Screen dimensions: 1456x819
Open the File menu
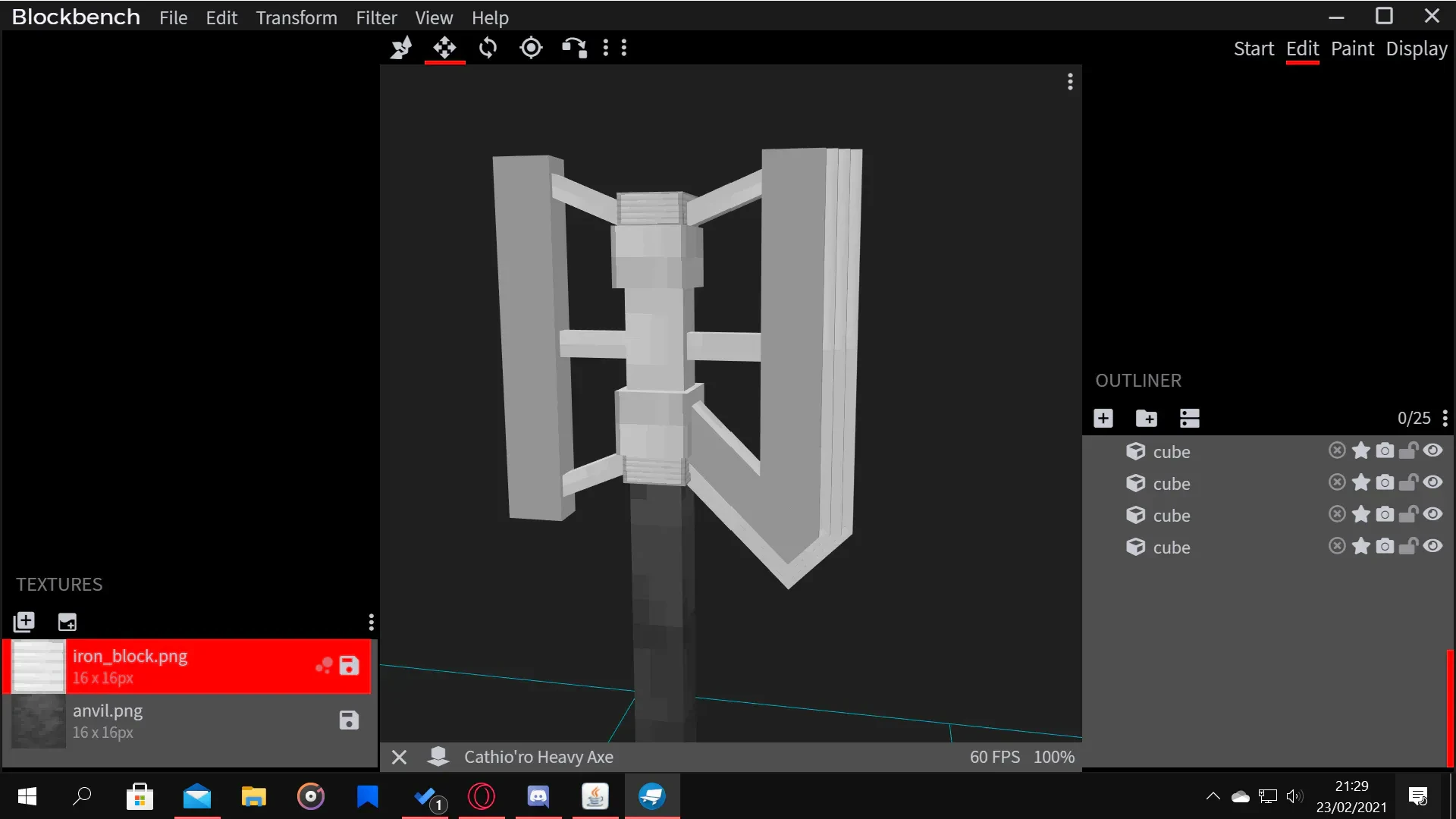[x=173, y=17]
